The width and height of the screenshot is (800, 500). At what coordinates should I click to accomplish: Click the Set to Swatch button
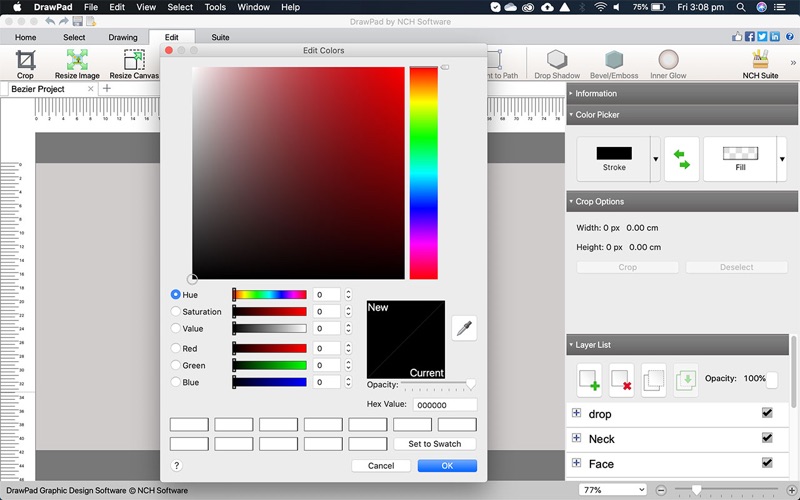coord(434,444)
